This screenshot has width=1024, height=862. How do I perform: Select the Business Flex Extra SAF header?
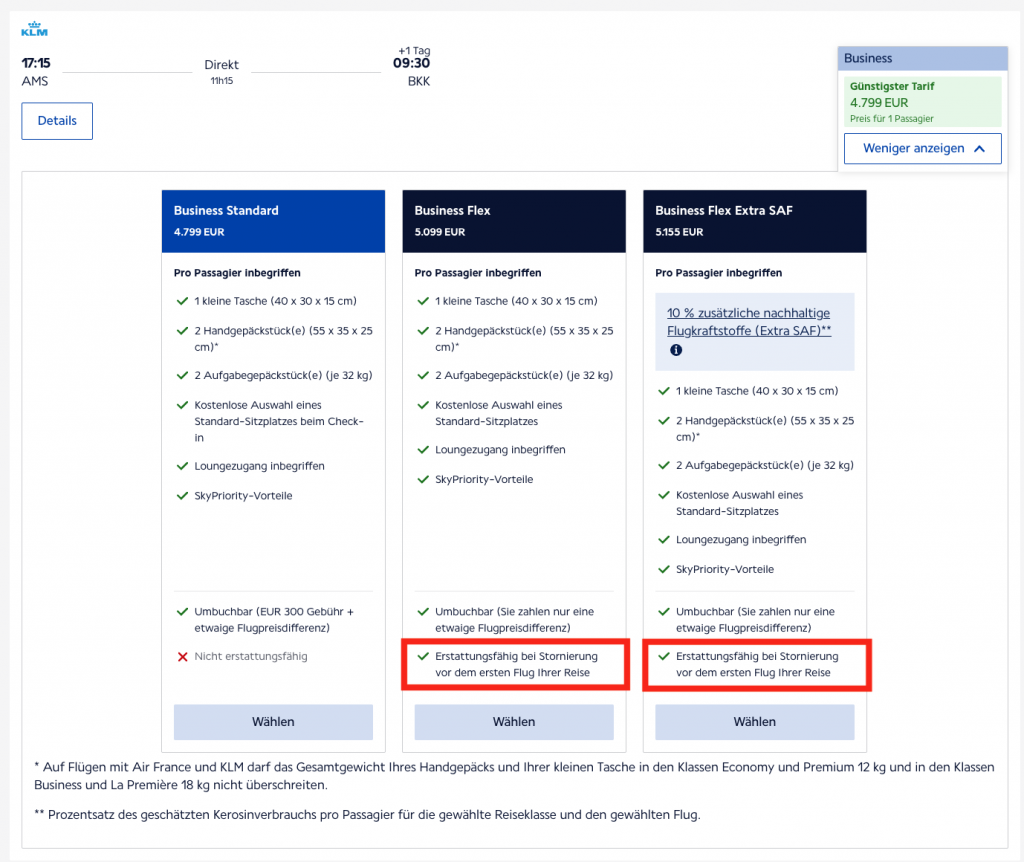pos(754,221)
